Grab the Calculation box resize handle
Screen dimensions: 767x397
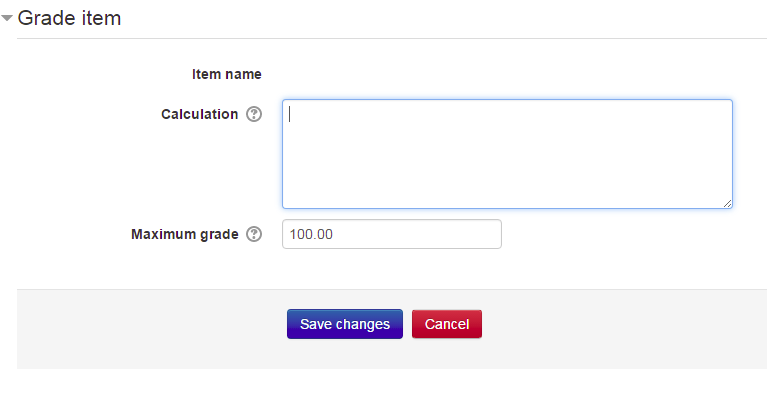[727, 203]
